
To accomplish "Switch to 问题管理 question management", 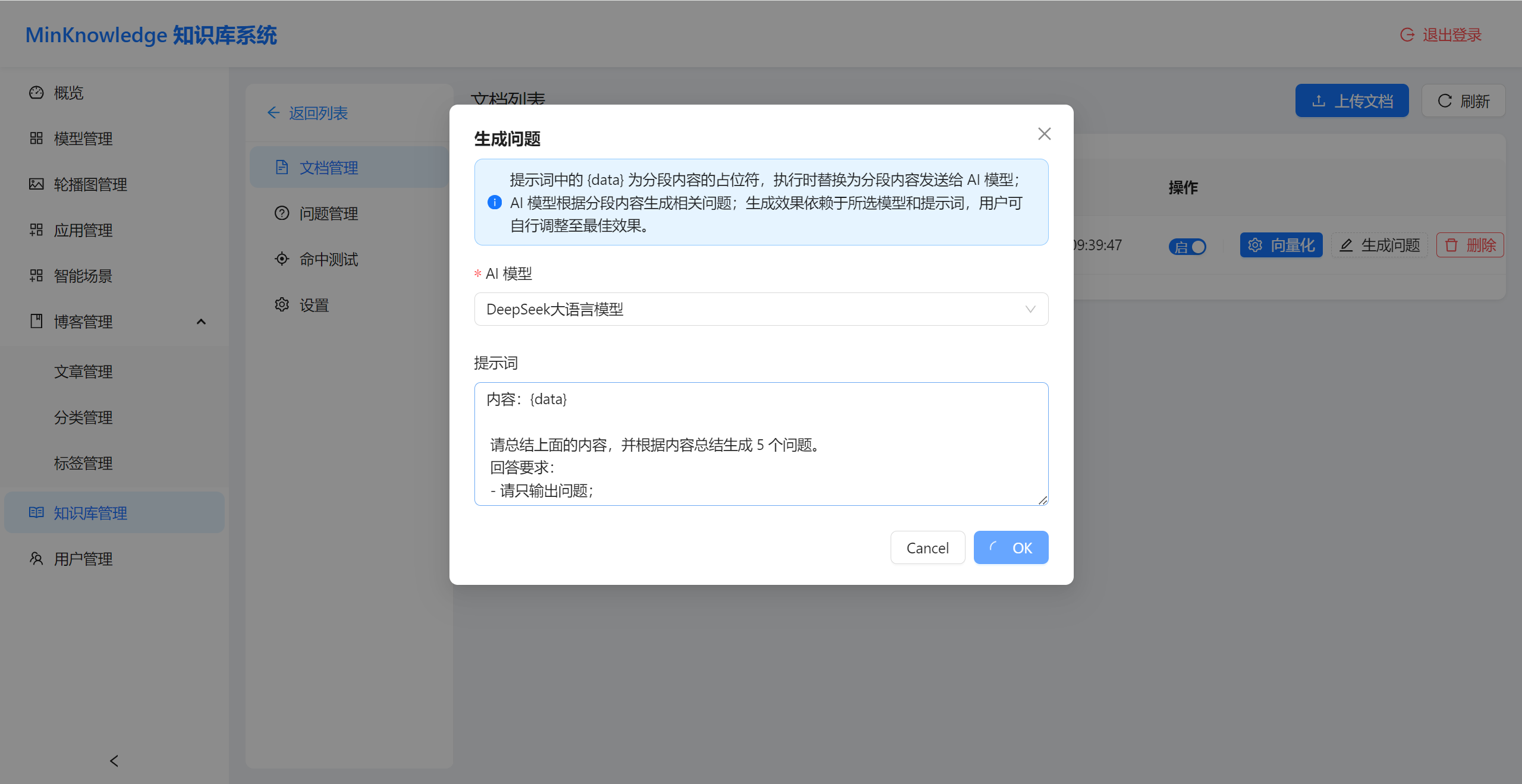I will [x=328, y=213].
